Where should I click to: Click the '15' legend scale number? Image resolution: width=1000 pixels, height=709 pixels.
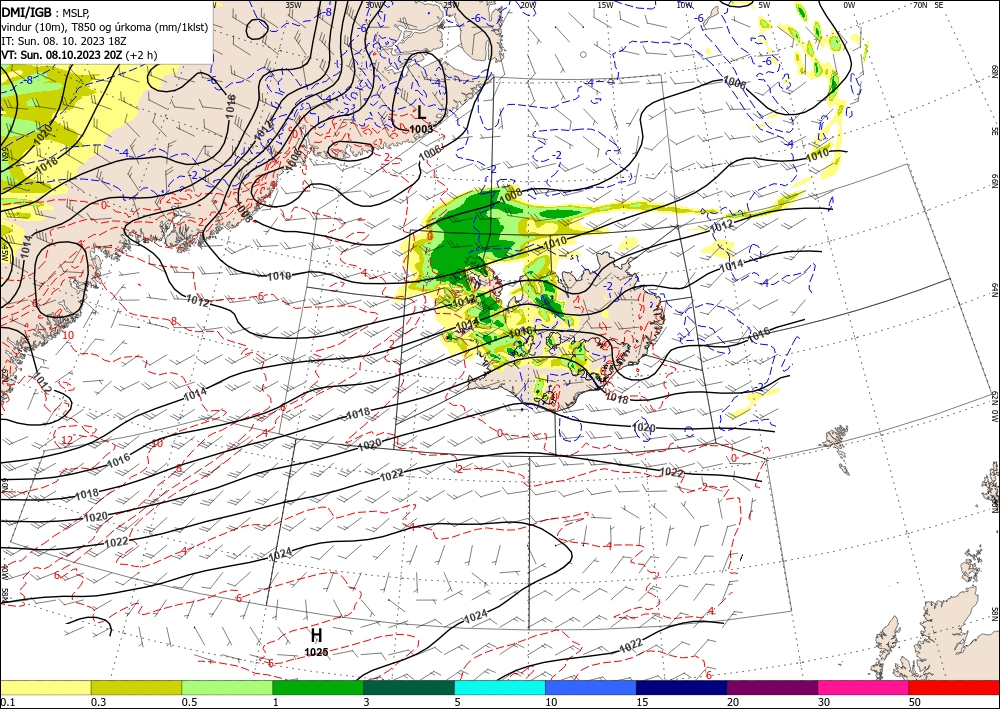[642, 702]
